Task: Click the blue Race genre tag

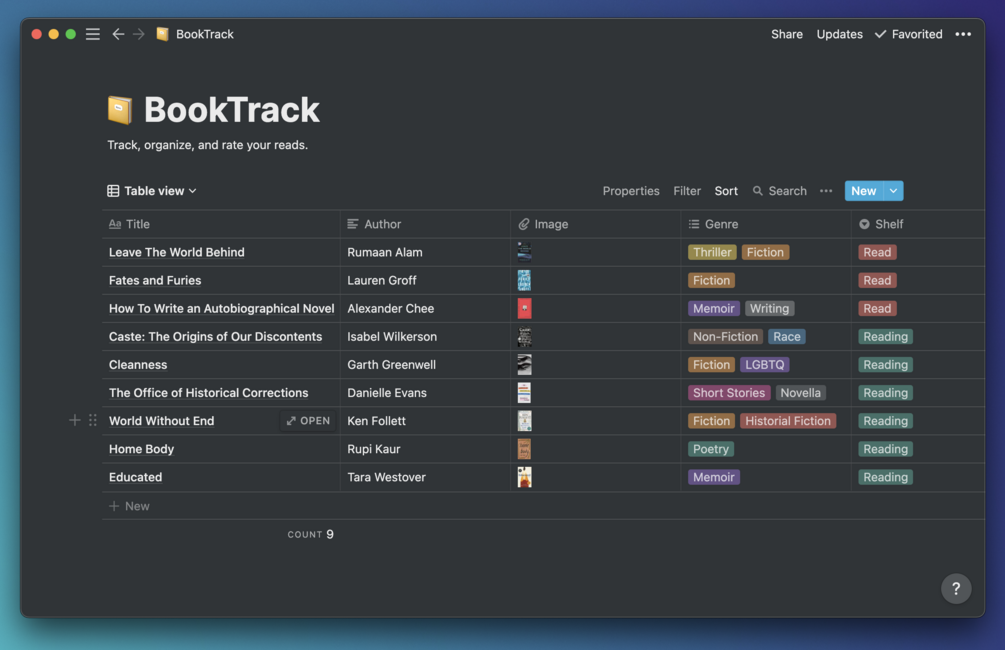Action: click(x=786, y=337)
